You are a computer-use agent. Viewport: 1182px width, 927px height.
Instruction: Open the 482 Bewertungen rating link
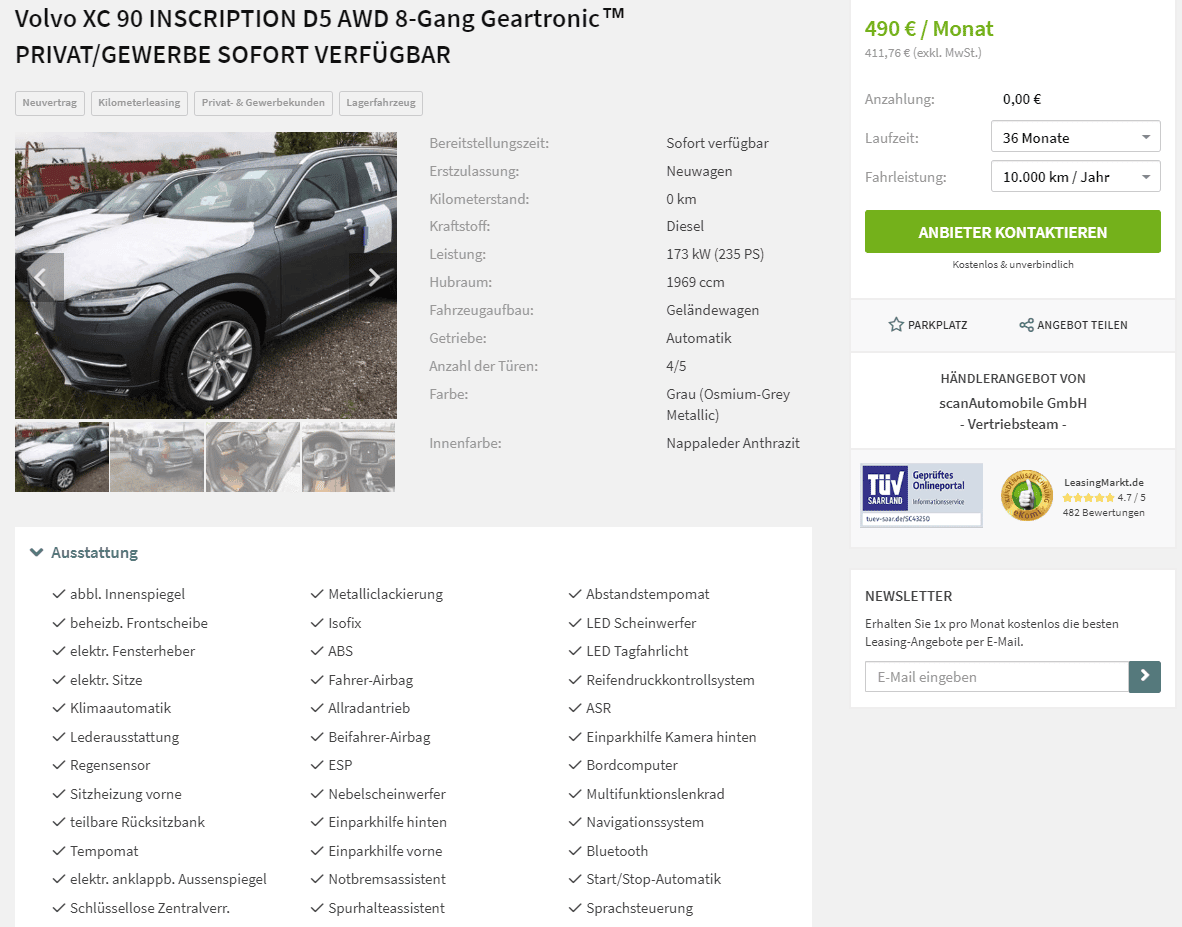tap(1104, 512)
